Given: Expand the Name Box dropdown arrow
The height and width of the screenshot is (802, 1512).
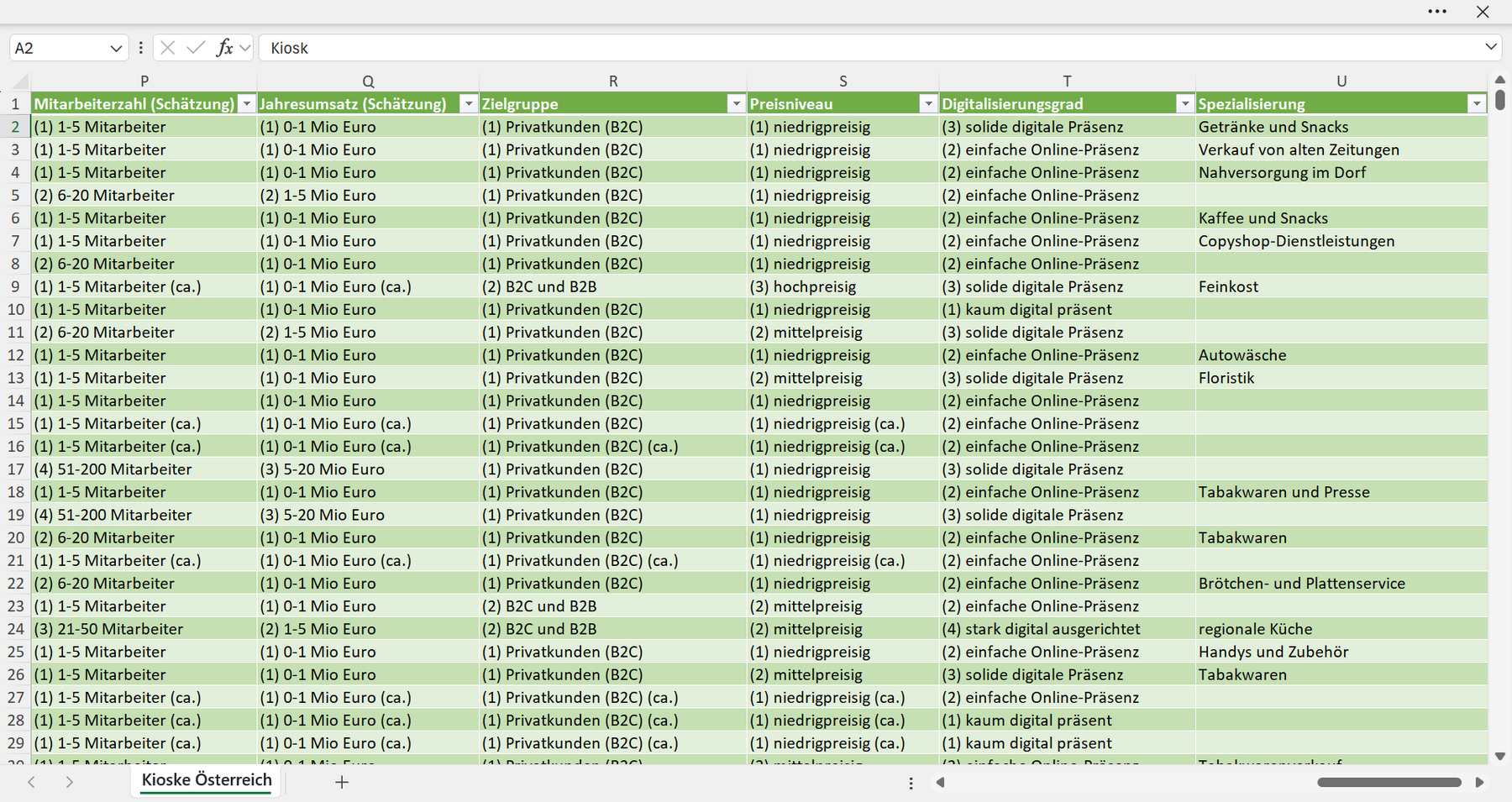Looking at the screenshot, I should (116, 49).
